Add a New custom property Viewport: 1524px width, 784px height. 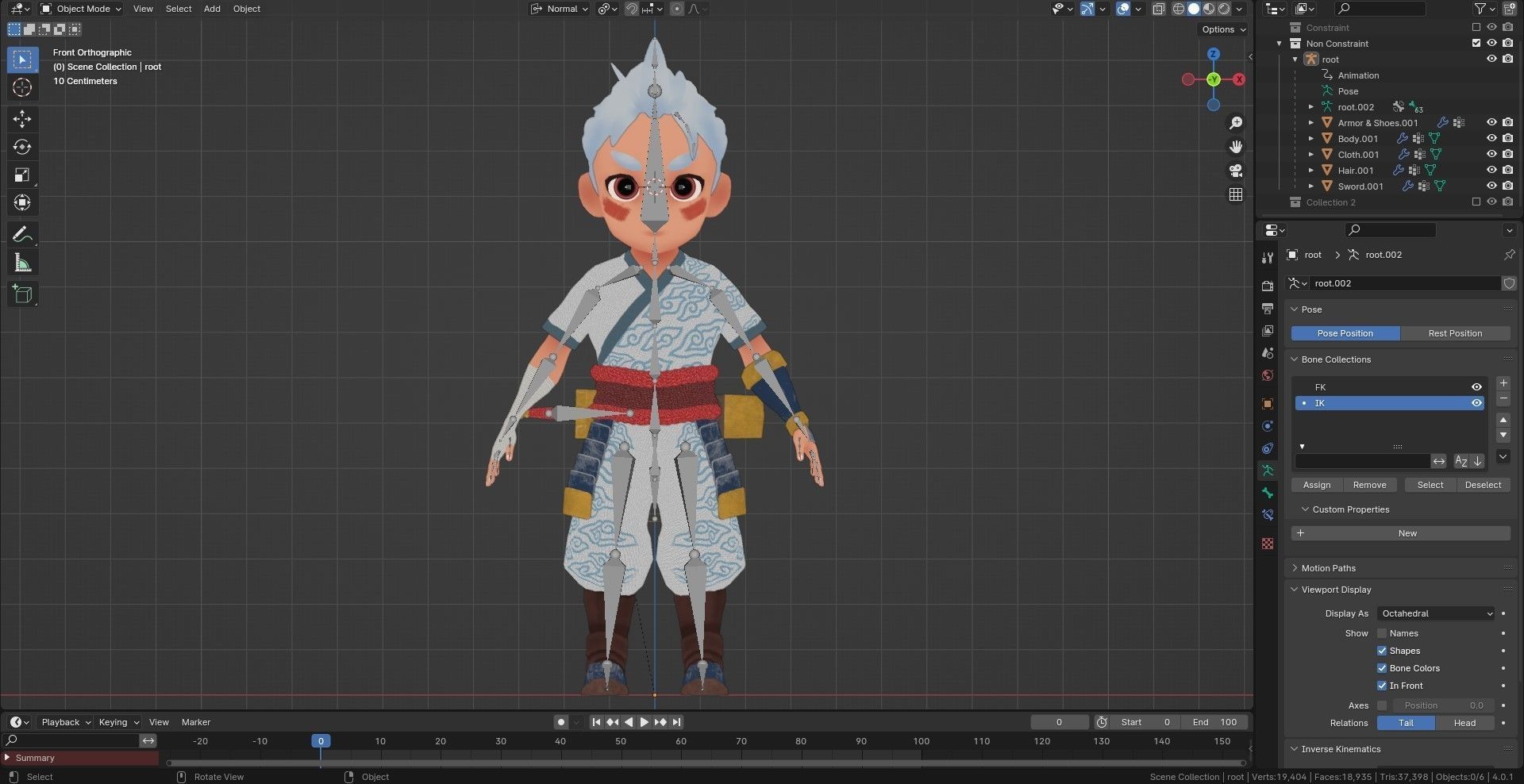coord(1401,533)
